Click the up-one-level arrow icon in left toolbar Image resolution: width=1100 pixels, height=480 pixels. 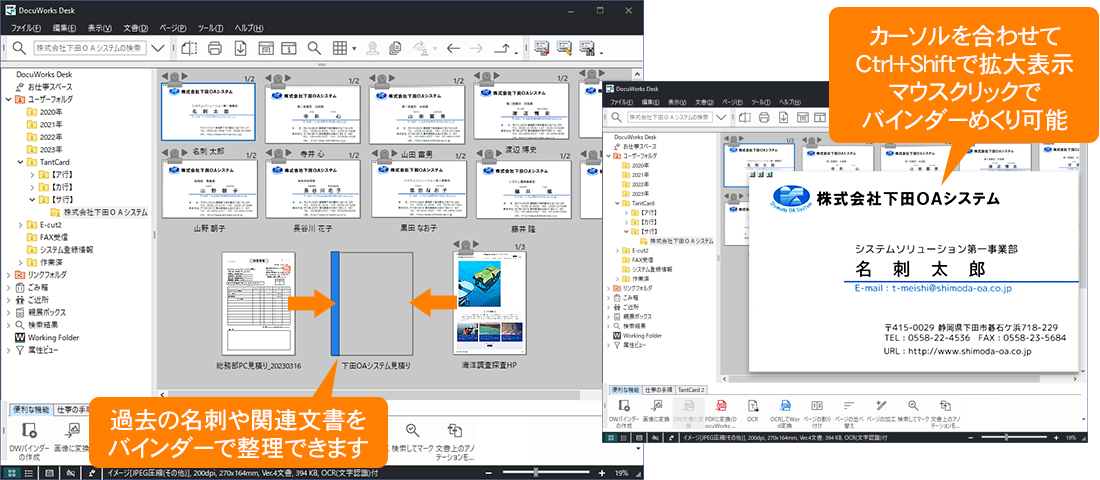(503, 48)
